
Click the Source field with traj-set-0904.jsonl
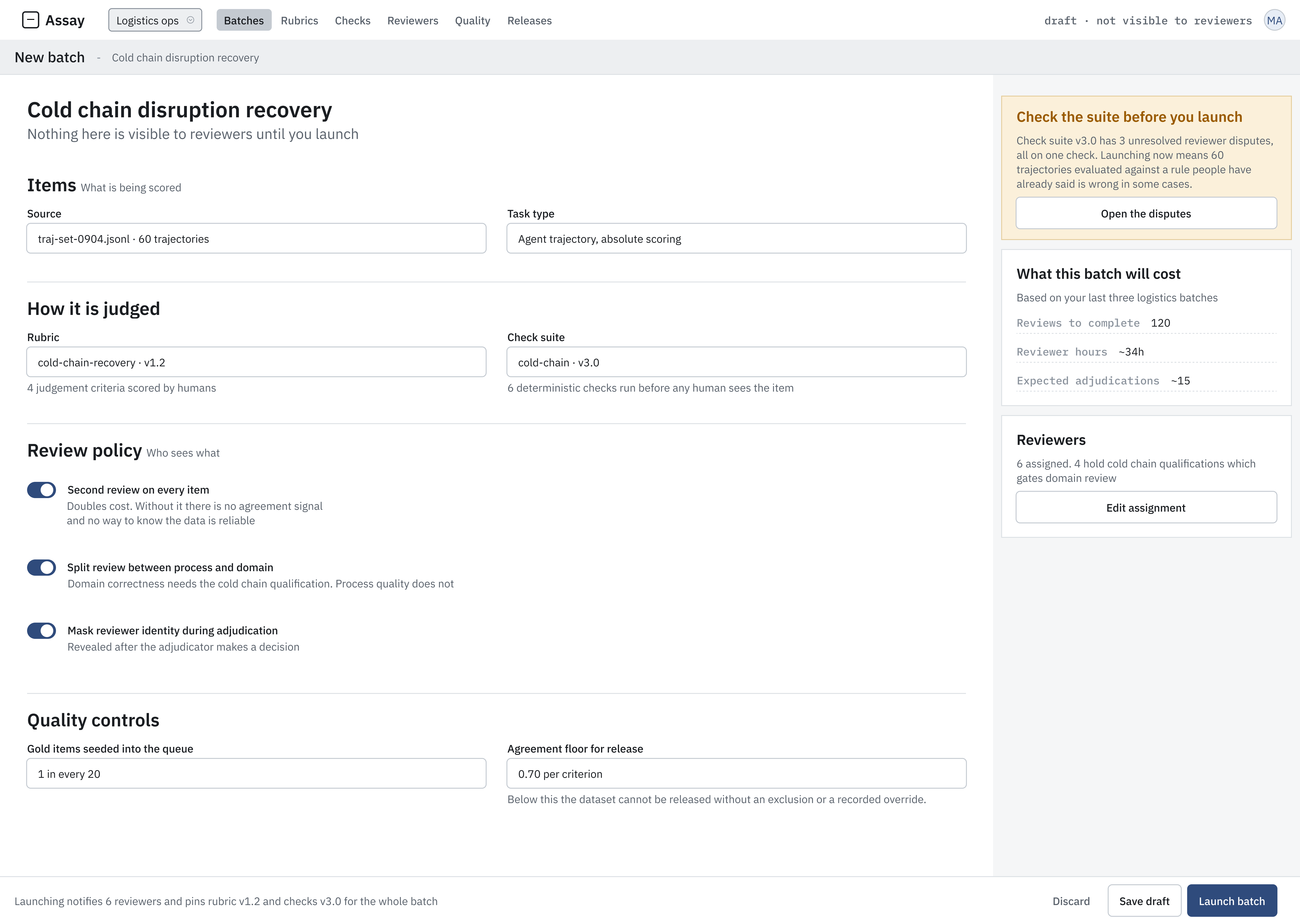(256, 238)
